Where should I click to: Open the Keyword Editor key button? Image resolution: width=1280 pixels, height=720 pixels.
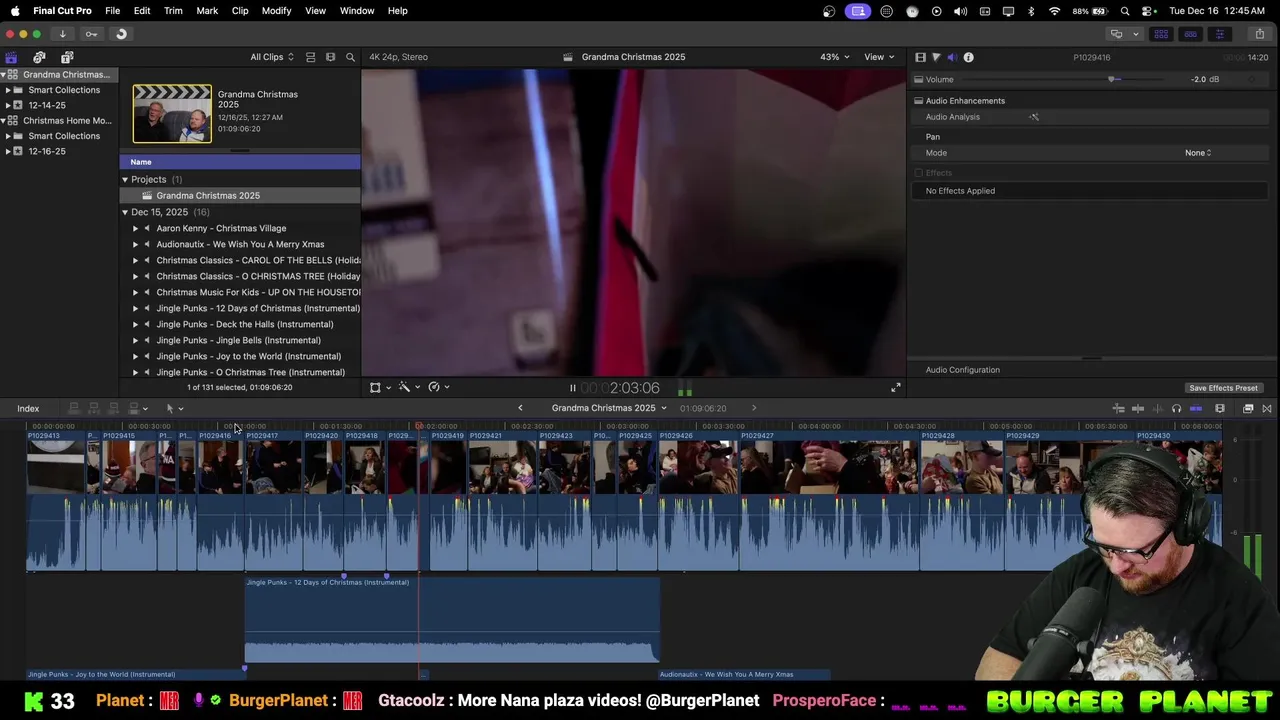(x=91, y=34)
